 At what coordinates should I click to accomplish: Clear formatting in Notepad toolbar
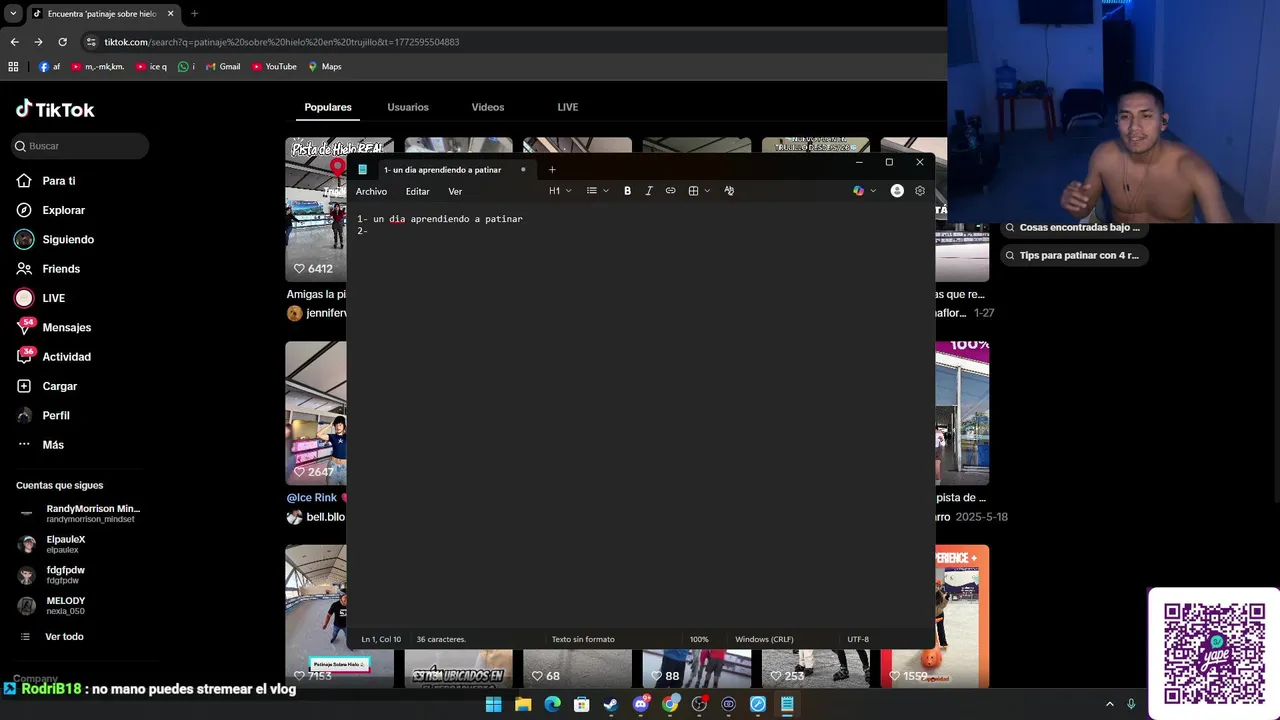tap(729, 191)
